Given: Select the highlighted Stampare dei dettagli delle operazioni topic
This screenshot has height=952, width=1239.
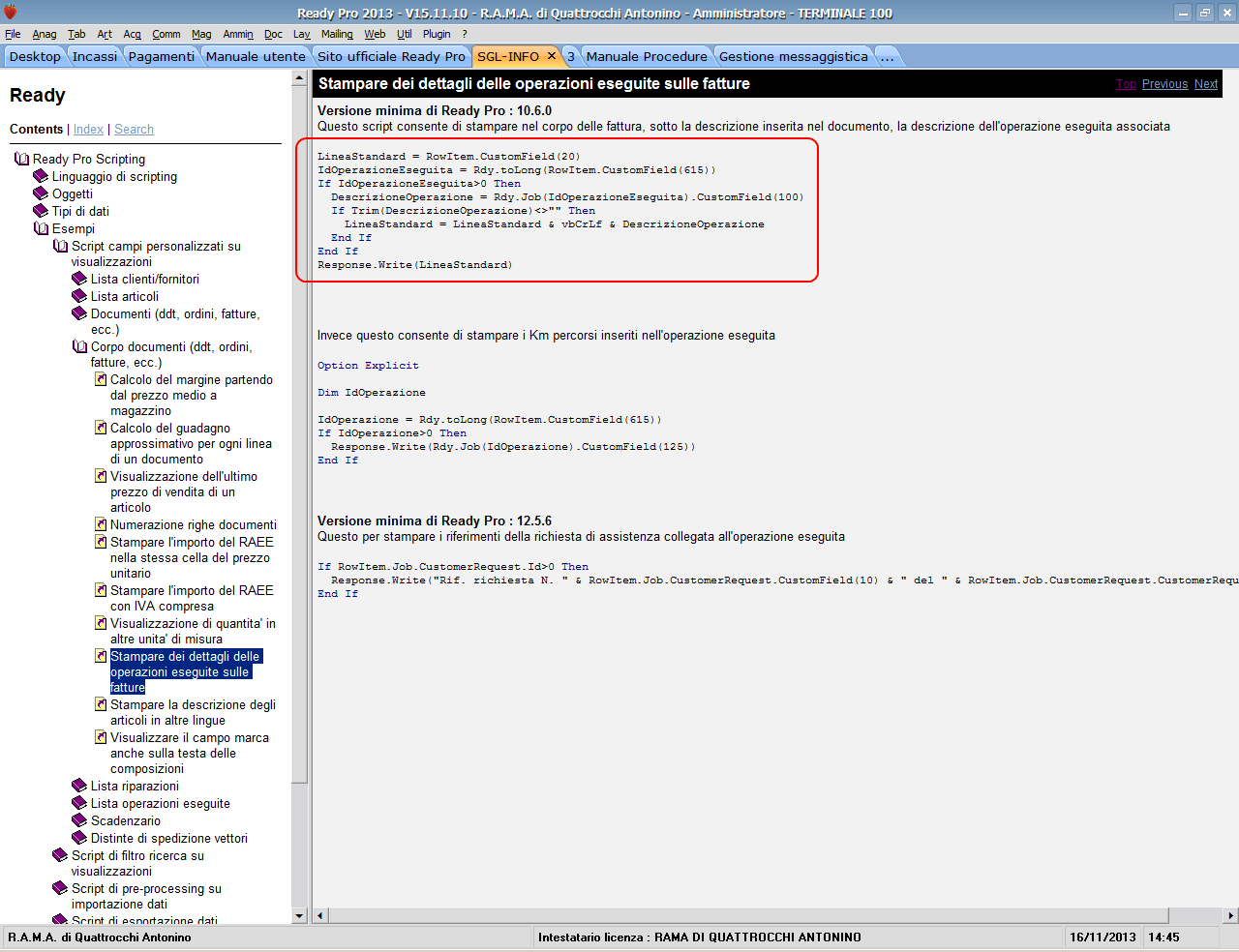Looking at the screenshot, I should click(185, 671).
